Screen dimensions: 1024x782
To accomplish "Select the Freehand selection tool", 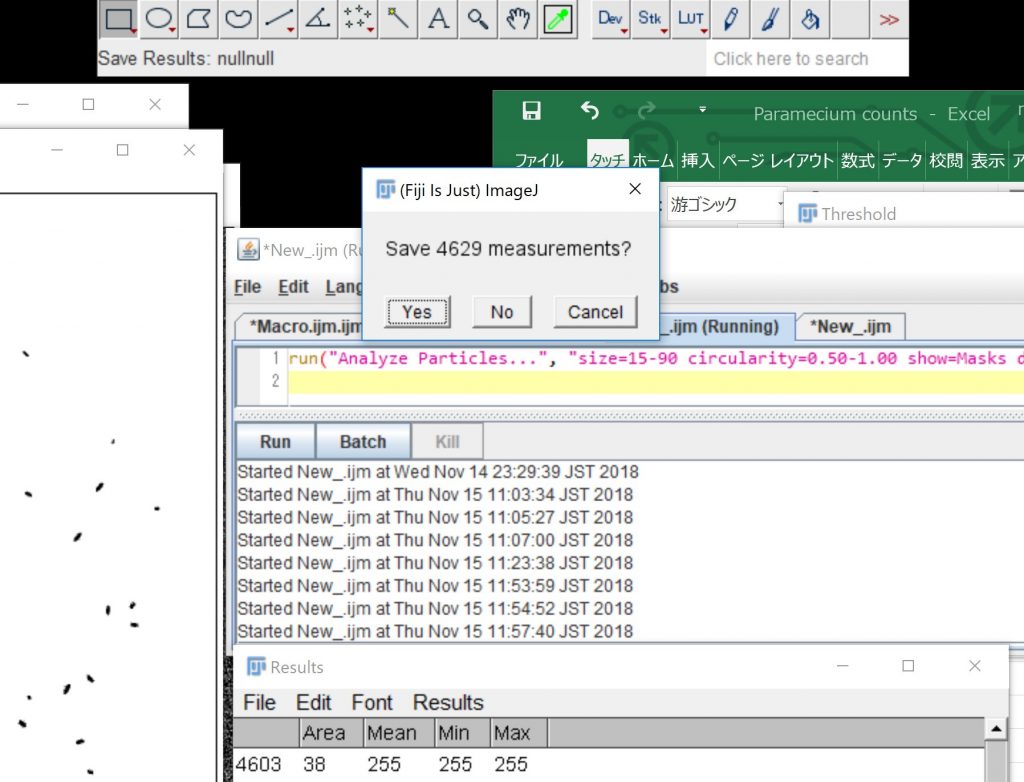I will (x=238, y=20).
